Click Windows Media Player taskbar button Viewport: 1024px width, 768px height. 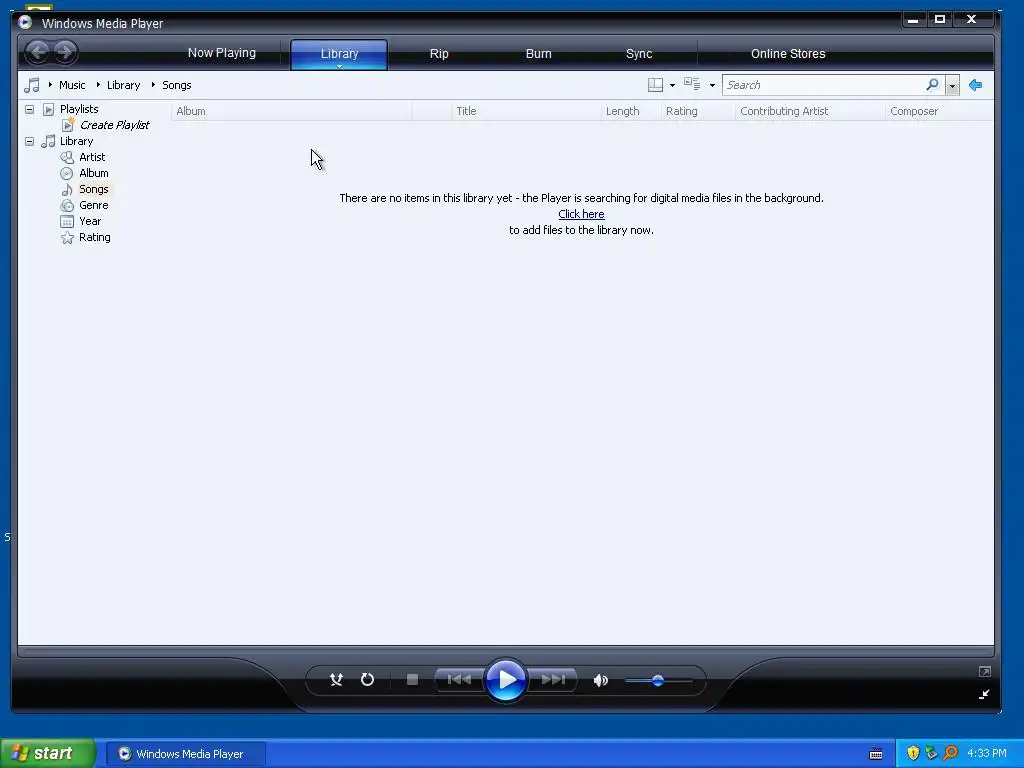(x=186, y=754)
